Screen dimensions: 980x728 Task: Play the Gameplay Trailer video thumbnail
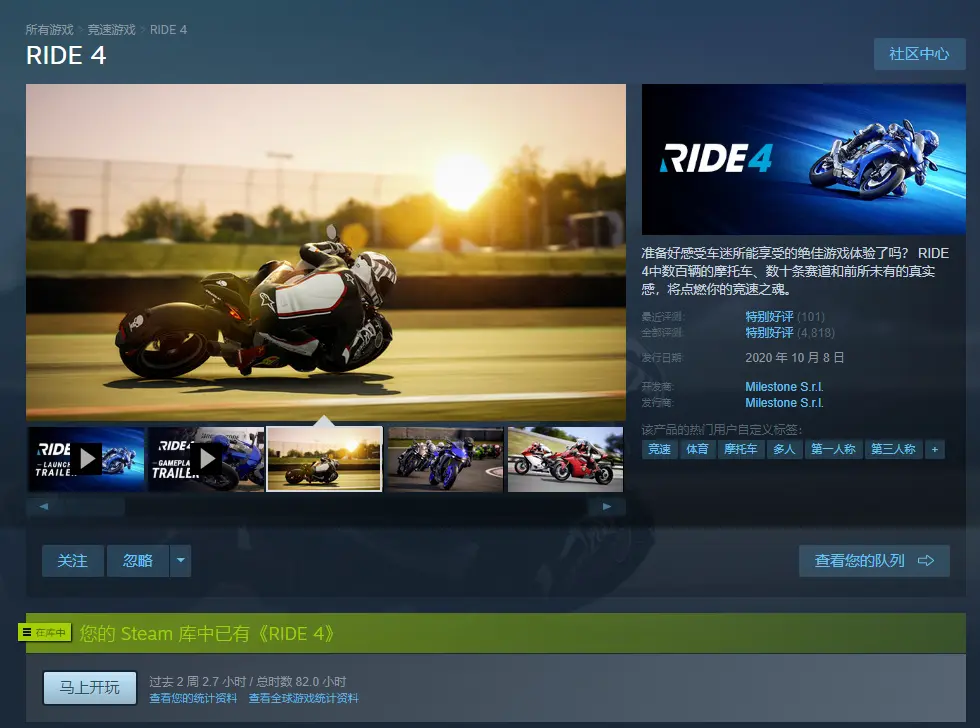coord(206,459)
